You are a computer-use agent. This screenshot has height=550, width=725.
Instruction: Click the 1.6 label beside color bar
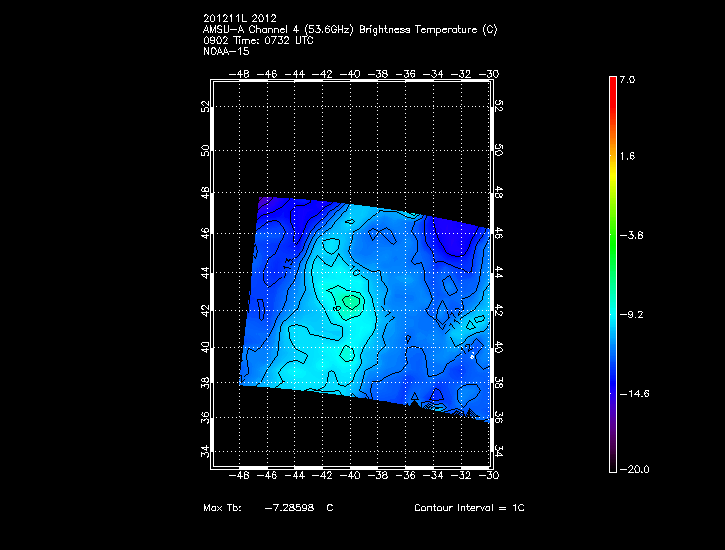626,157
